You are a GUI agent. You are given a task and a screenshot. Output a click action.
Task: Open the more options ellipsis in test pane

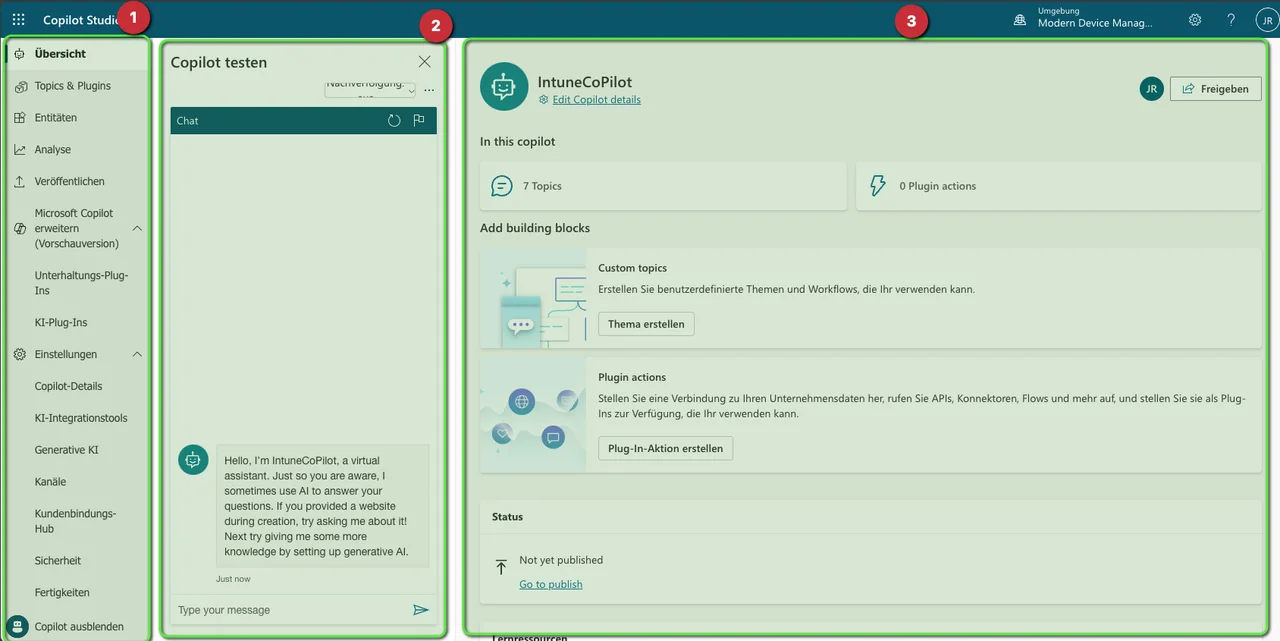pyautogui.click(x=429, y=91)
